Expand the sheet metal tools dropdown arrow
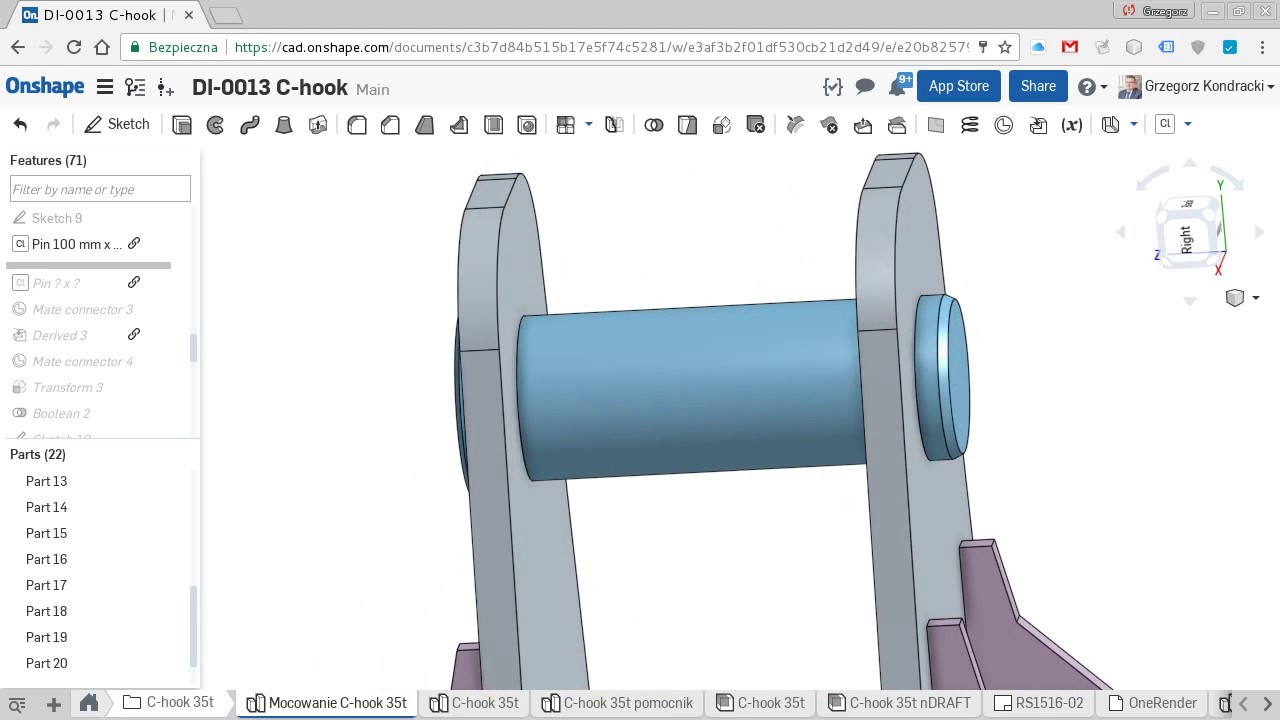Image resolution: width=1280 pixels, height=720 pixels. click(x=1133, y=124)
